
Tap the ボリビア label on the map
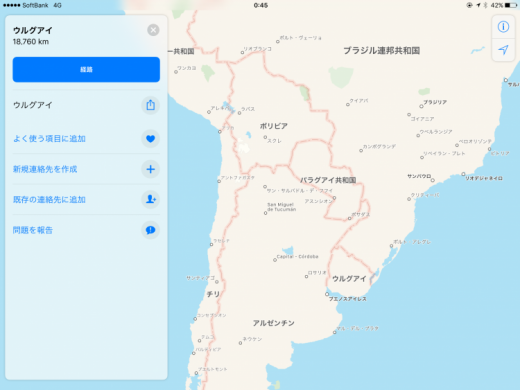273,126
